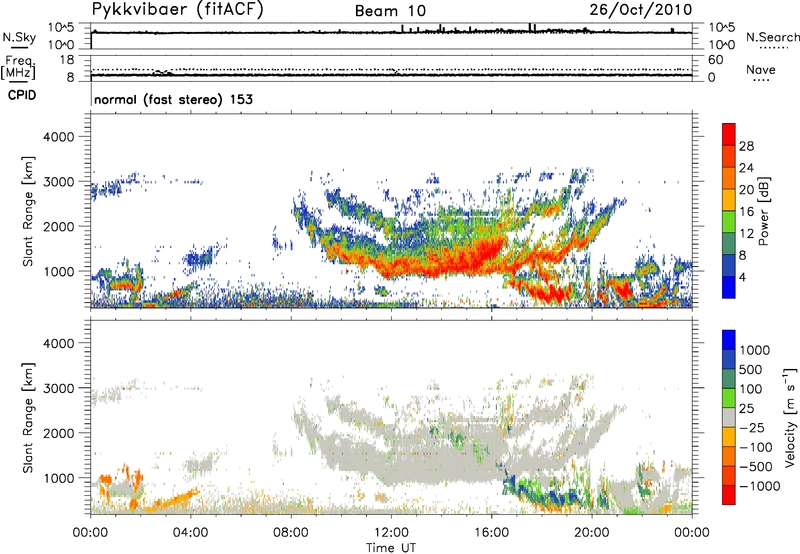Click the 20:00 time tick label
Viewport: 800px width, 554px height.
tap(592, 533)
